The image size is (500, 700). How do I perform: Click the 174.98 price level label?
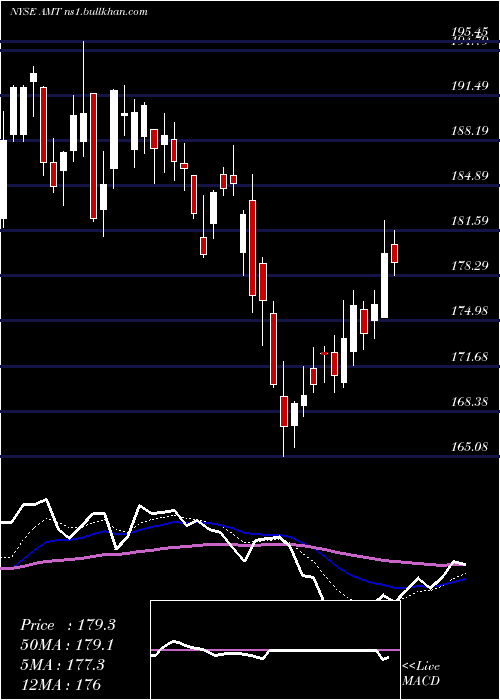pos(470,311)
